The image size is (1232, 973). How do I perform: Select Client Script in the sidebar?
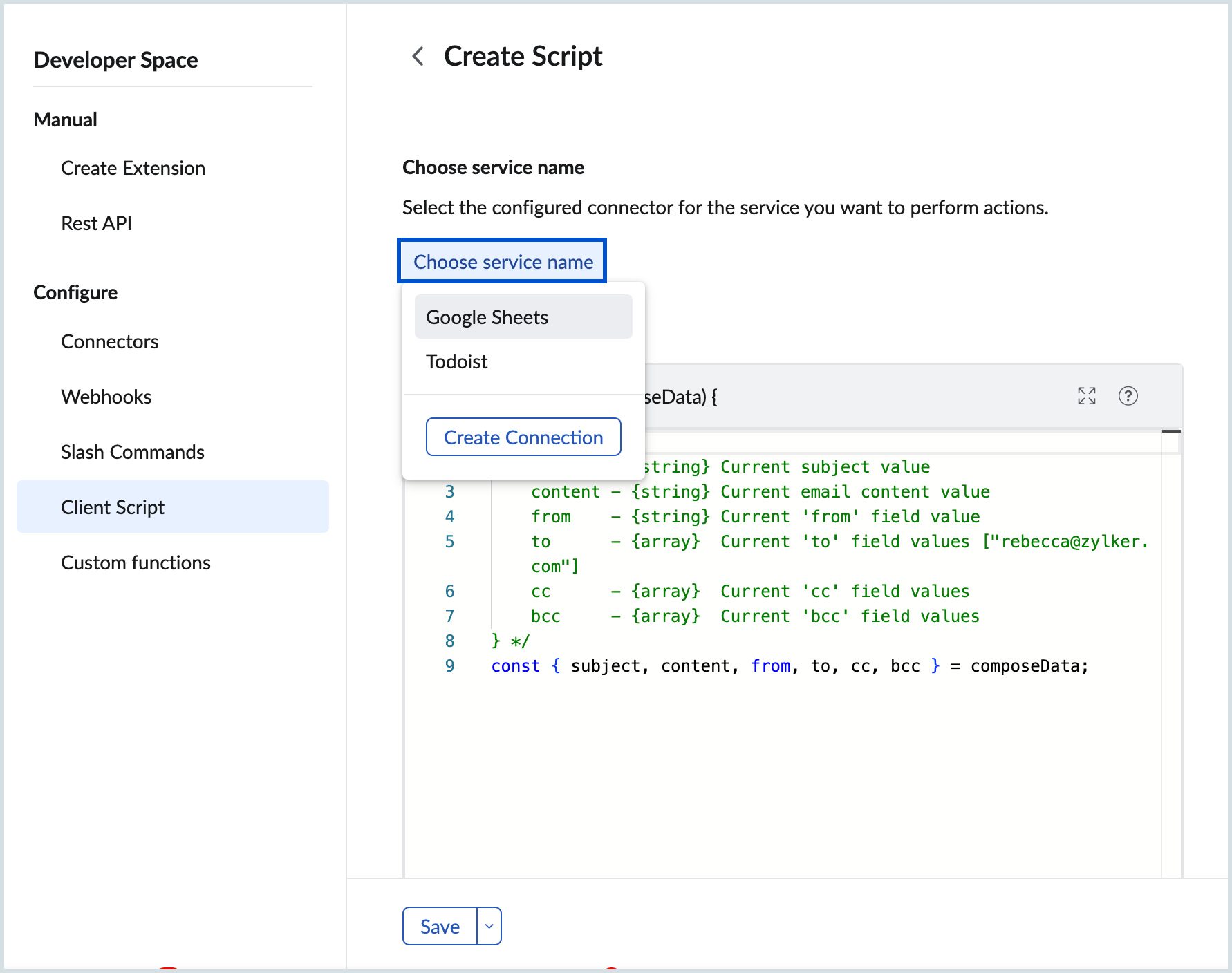click(x=113, y=507)
